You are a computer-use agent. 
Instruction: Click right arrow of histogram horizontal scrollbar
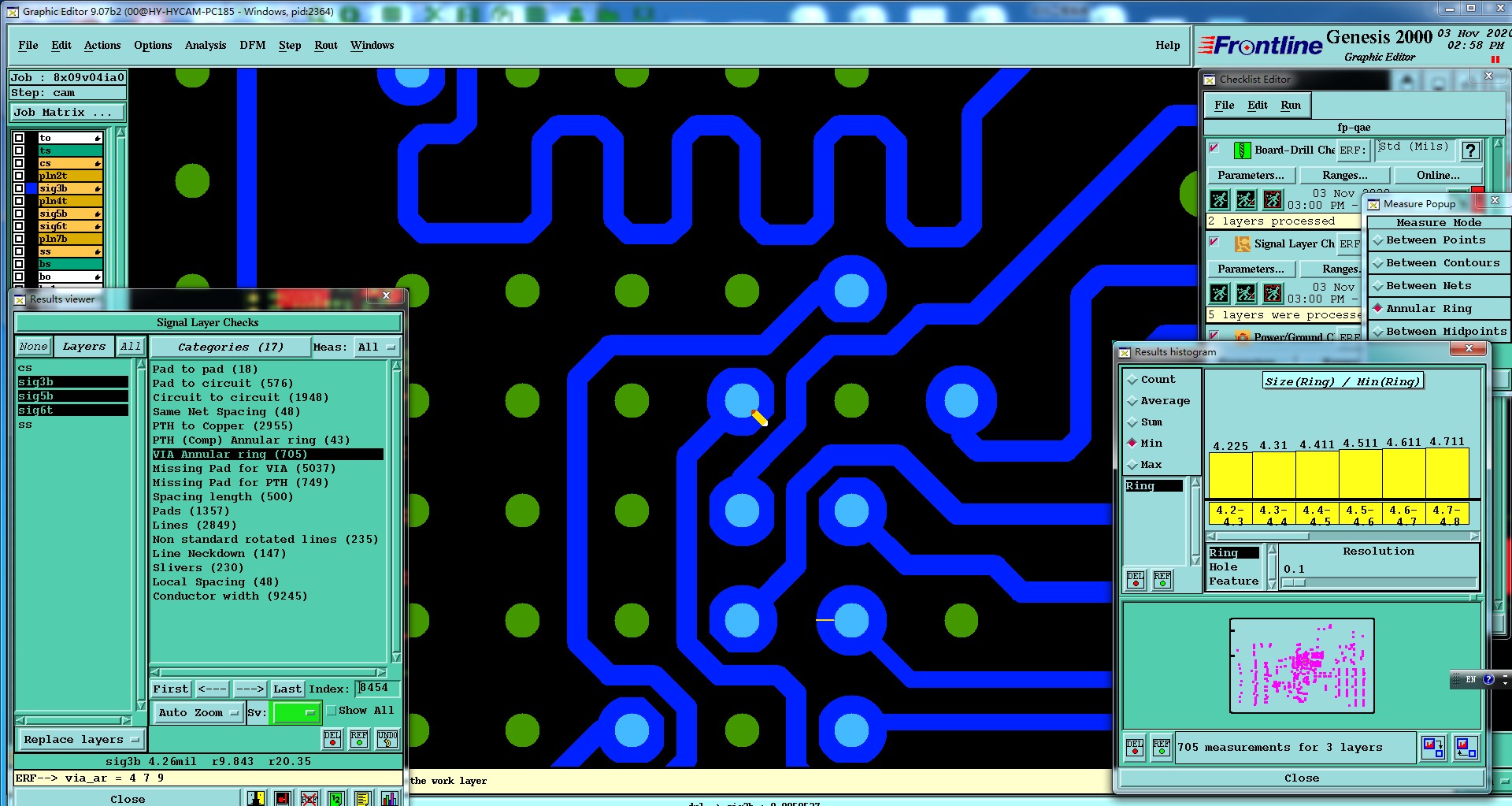(1474, 536)
